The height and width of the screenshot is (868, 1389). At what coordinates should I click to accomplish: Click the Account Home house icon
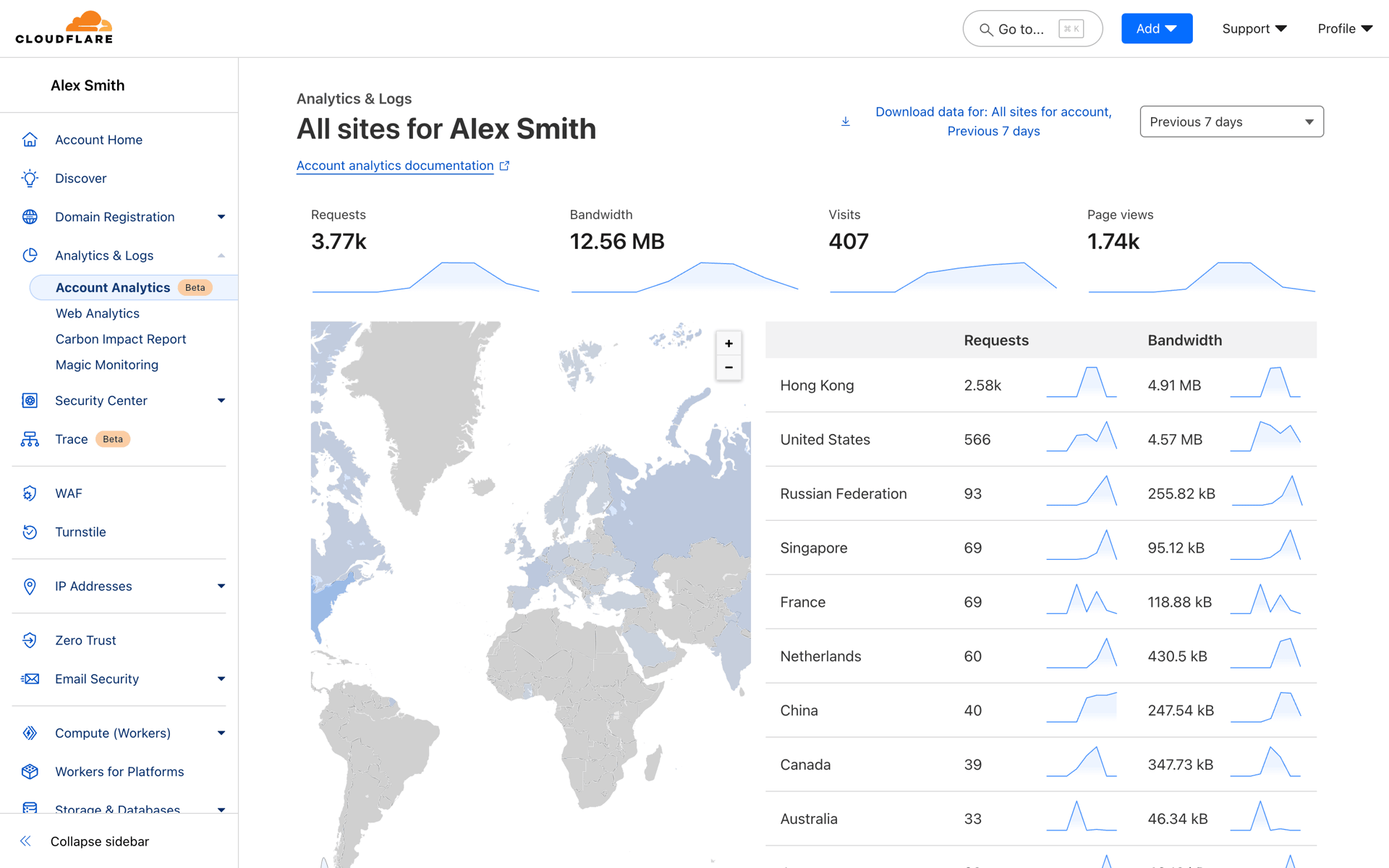click(30, 140)
